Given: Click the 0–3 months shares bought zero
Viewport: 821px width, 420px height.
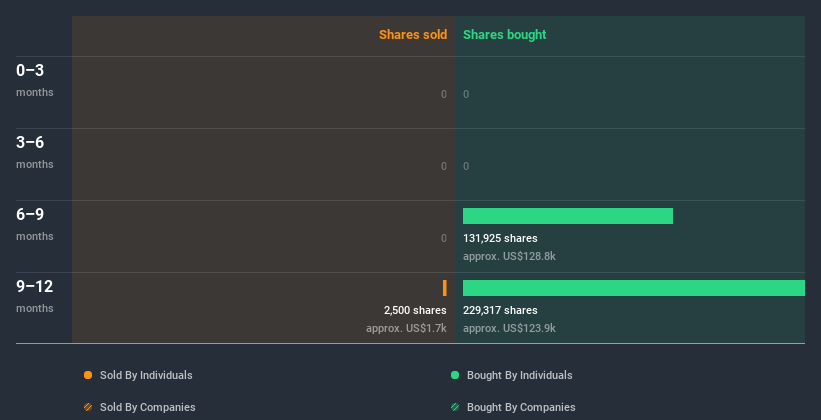Looking at the screenshot, I should tap(466, 94).
